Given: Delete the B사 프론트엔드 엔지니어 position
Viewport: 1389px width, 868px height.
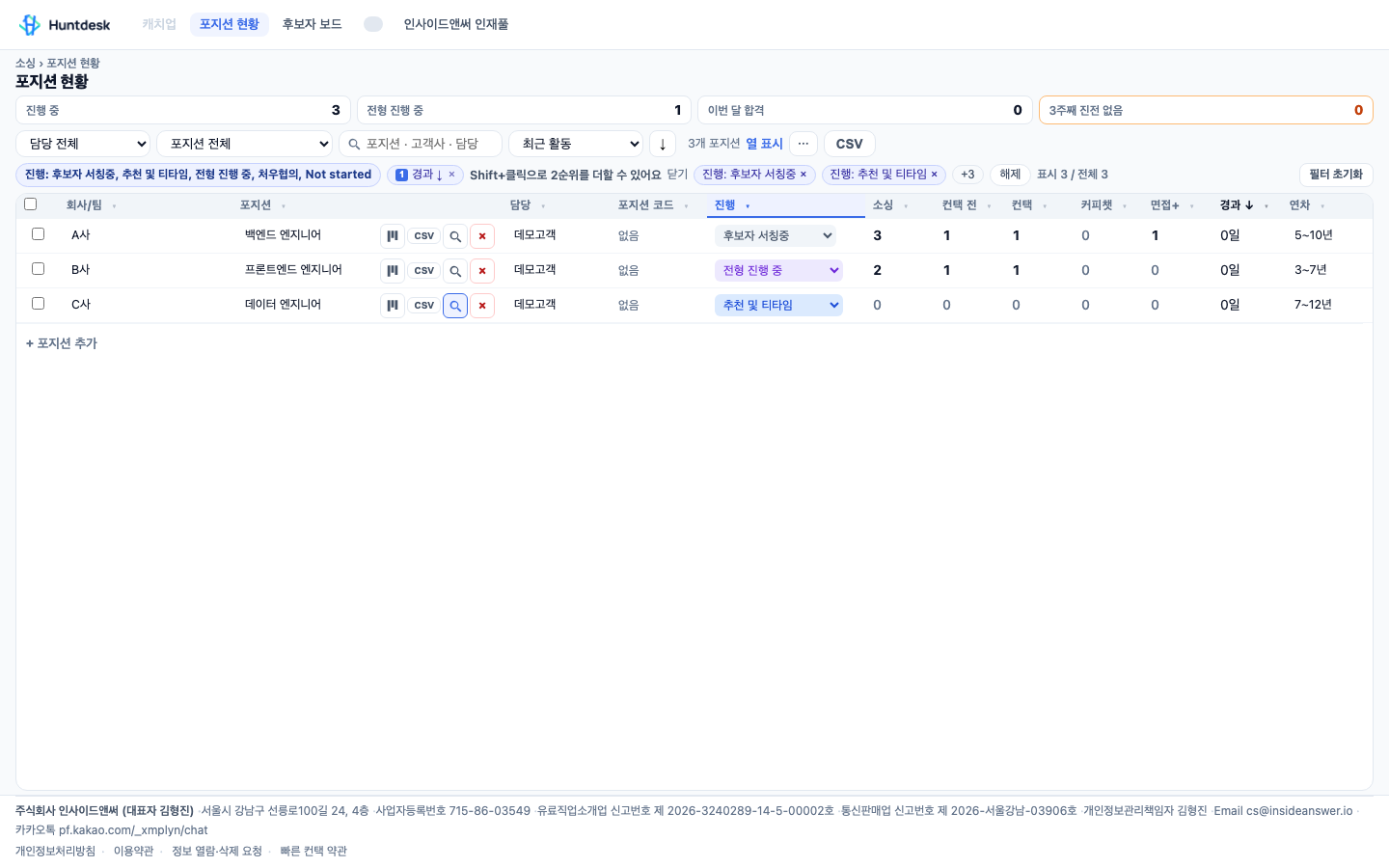Looking at the screenshot, I should [482, 271].
